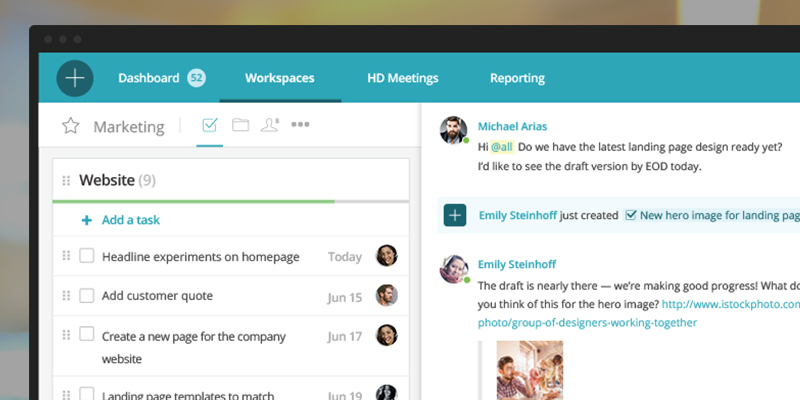The width and height of the screenshot is (800, 400).
Task: Open the three-dot more options menu
Action: tap(300, 125)
